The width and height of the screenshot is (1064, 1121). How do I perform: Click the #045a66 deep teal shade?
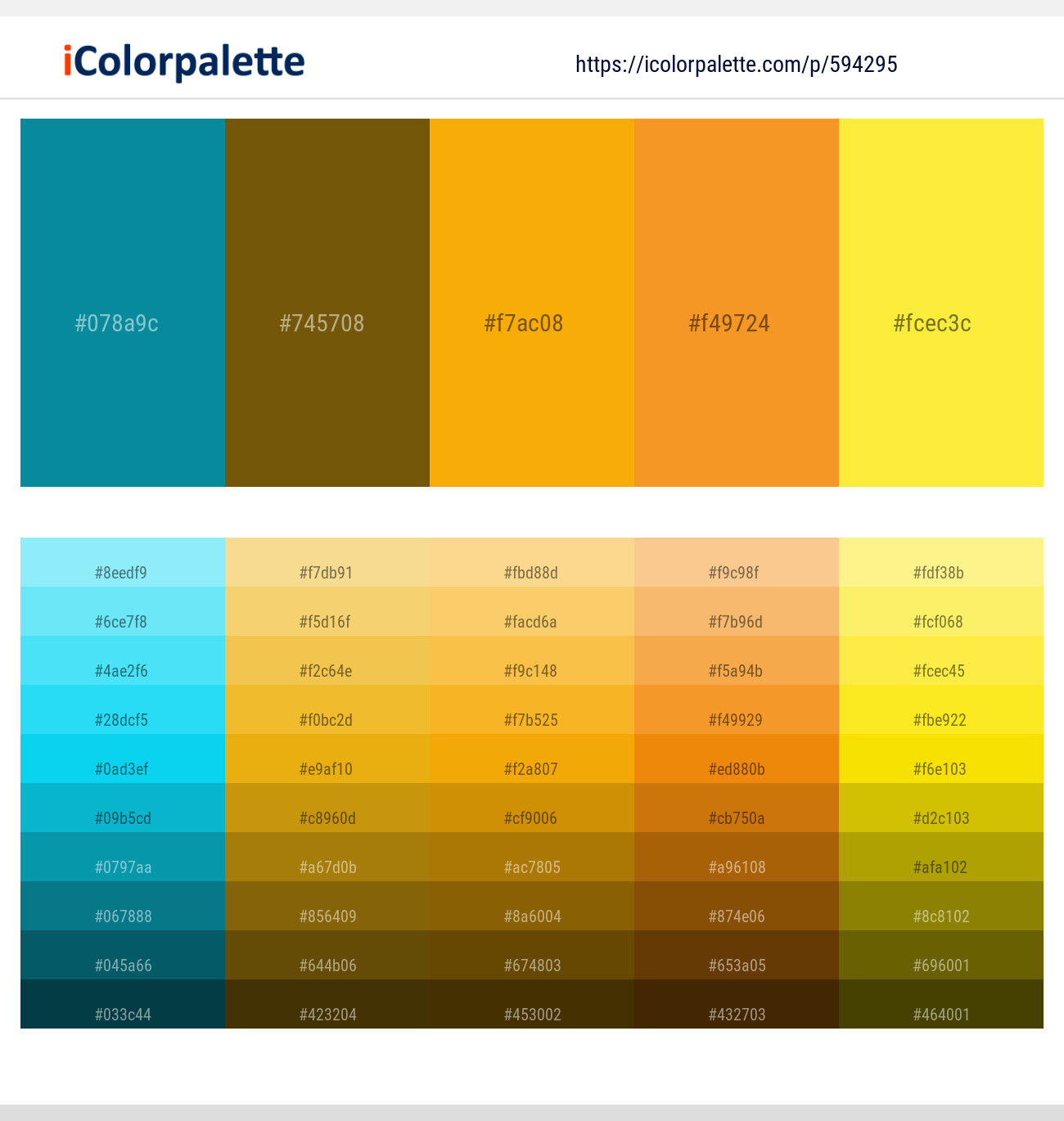click(123, 965)
